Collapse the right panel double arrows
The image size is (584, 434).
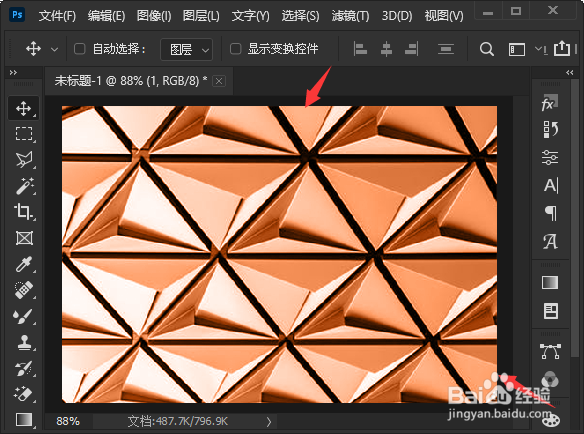click(569, 73)
